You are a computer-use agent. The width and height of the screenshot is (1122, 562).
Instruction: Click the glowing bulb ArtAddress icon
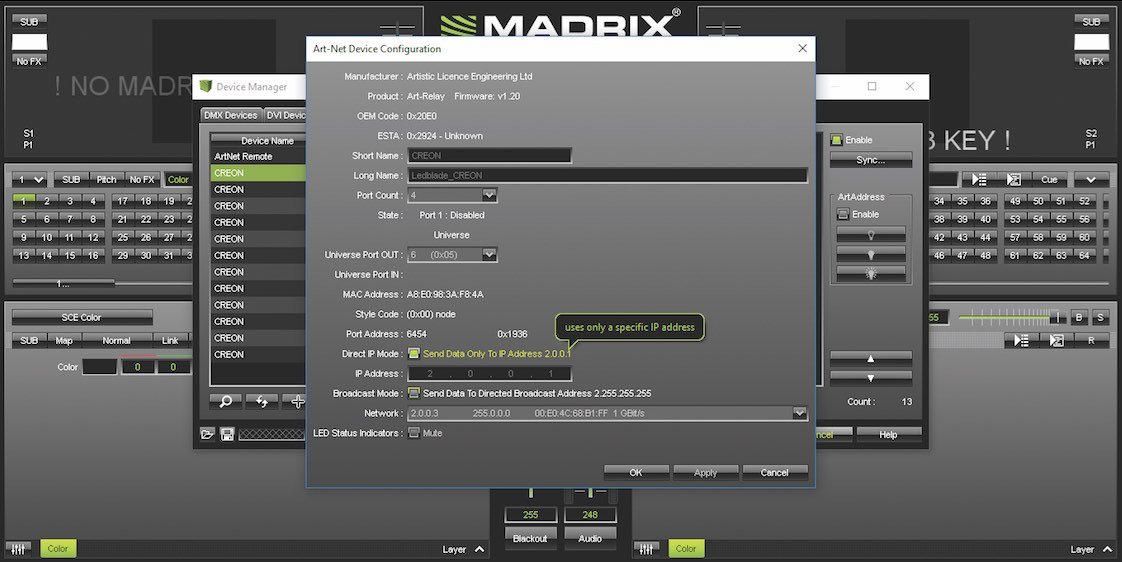tap(871, 273)
